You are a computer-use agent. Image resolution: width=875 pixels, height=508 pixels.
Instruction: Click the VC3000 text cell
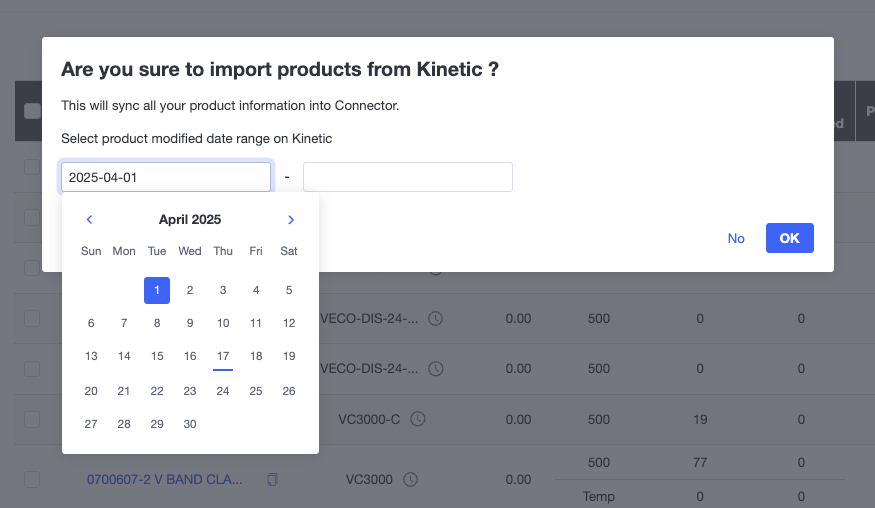[369, 480]
